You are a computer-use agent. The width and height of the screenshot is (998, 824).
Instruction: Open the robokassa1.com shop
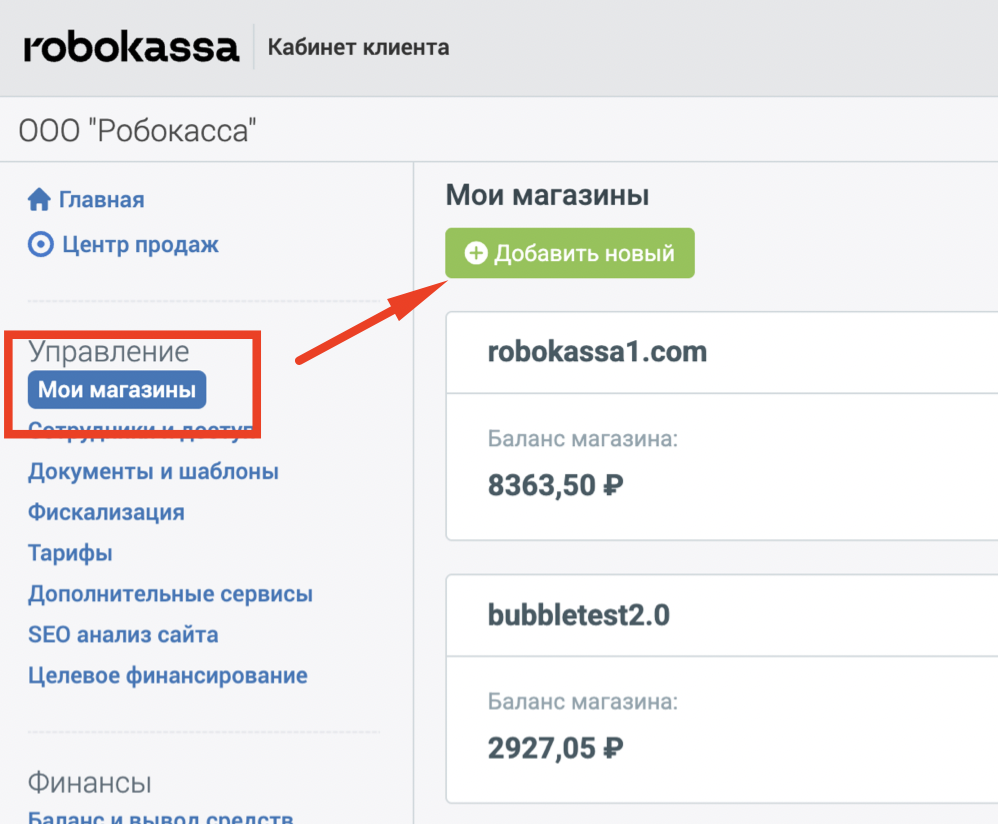(x=597, y=352)
